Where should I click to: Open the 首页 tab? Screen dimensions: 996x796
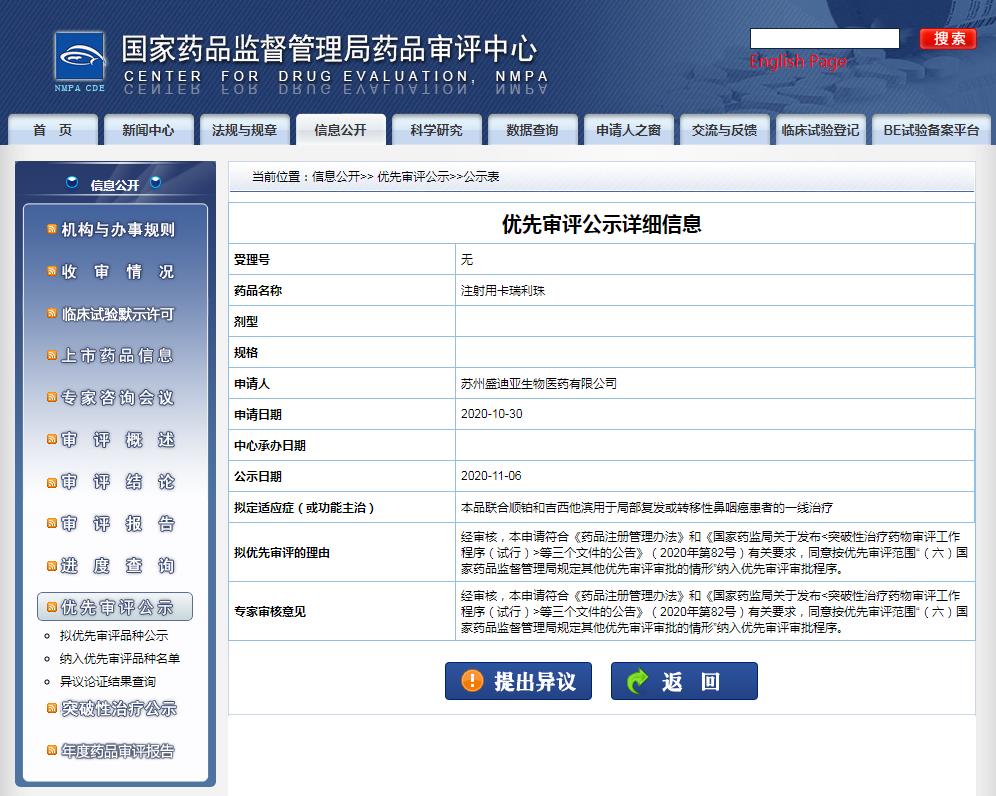[x=53, y=130]
